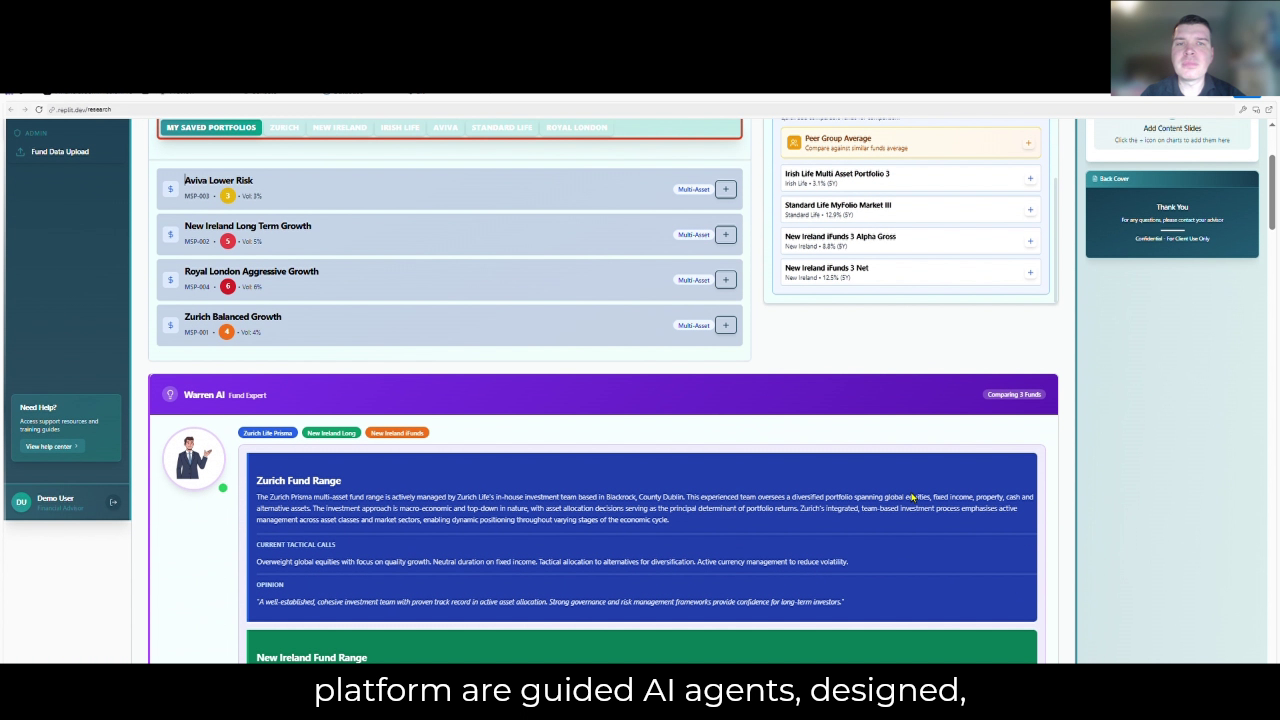Image resolution: width=1280 pixels, height=720 pixels.
Task: Click the View help center link
Action: (x=50, y=446)
